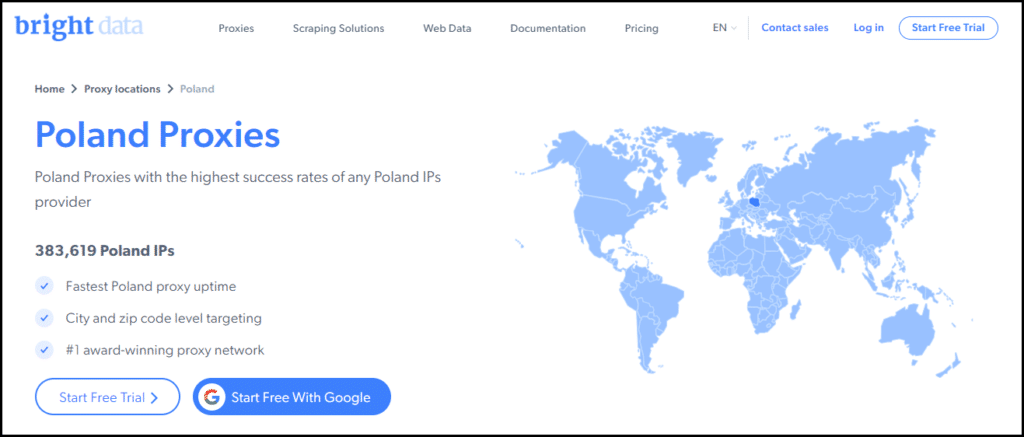Viewport: 1024px width, 437px height.
Task: Click checkmark icon beside #1 award-winning proxy network
Action: click(x=44, y=350)
